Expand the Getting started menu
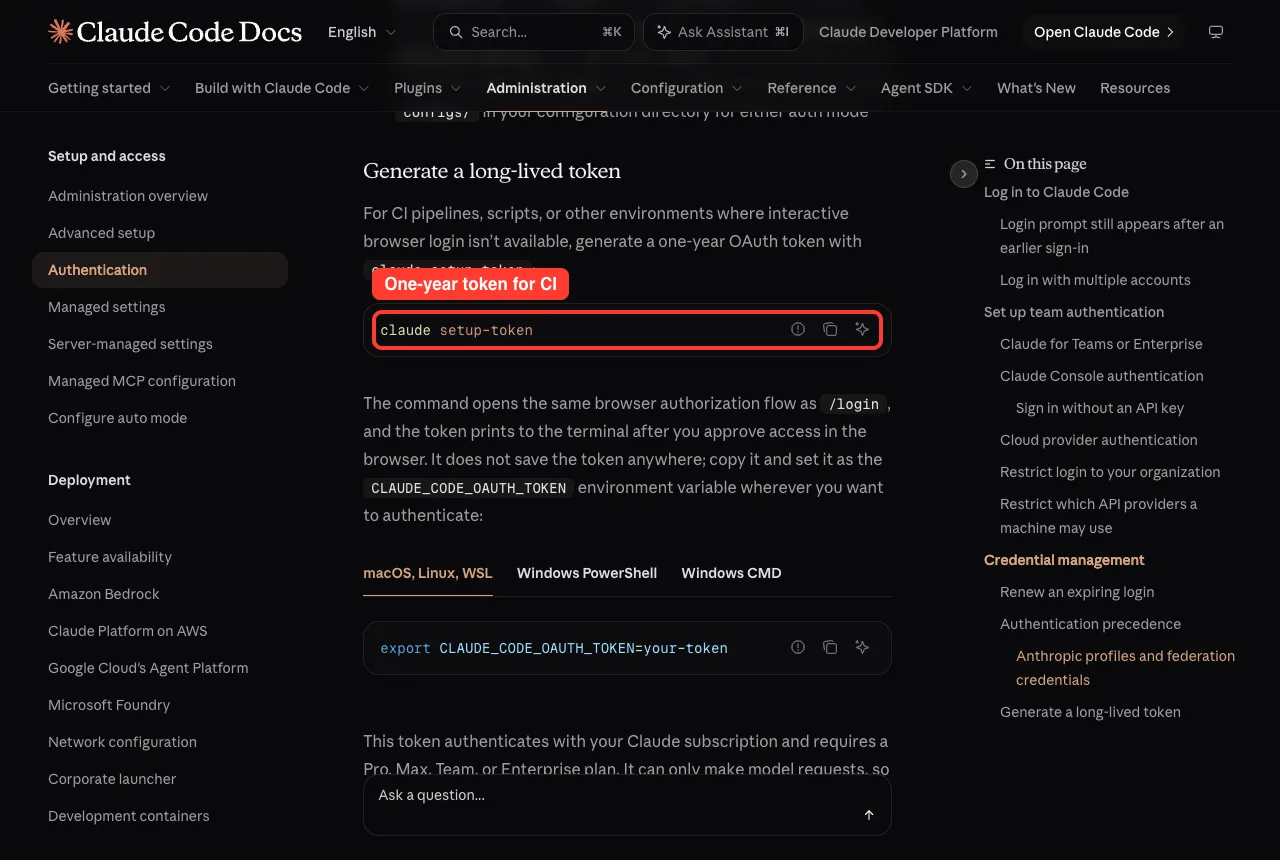The height and width of the screenshot is (860, 1280). 109,88
